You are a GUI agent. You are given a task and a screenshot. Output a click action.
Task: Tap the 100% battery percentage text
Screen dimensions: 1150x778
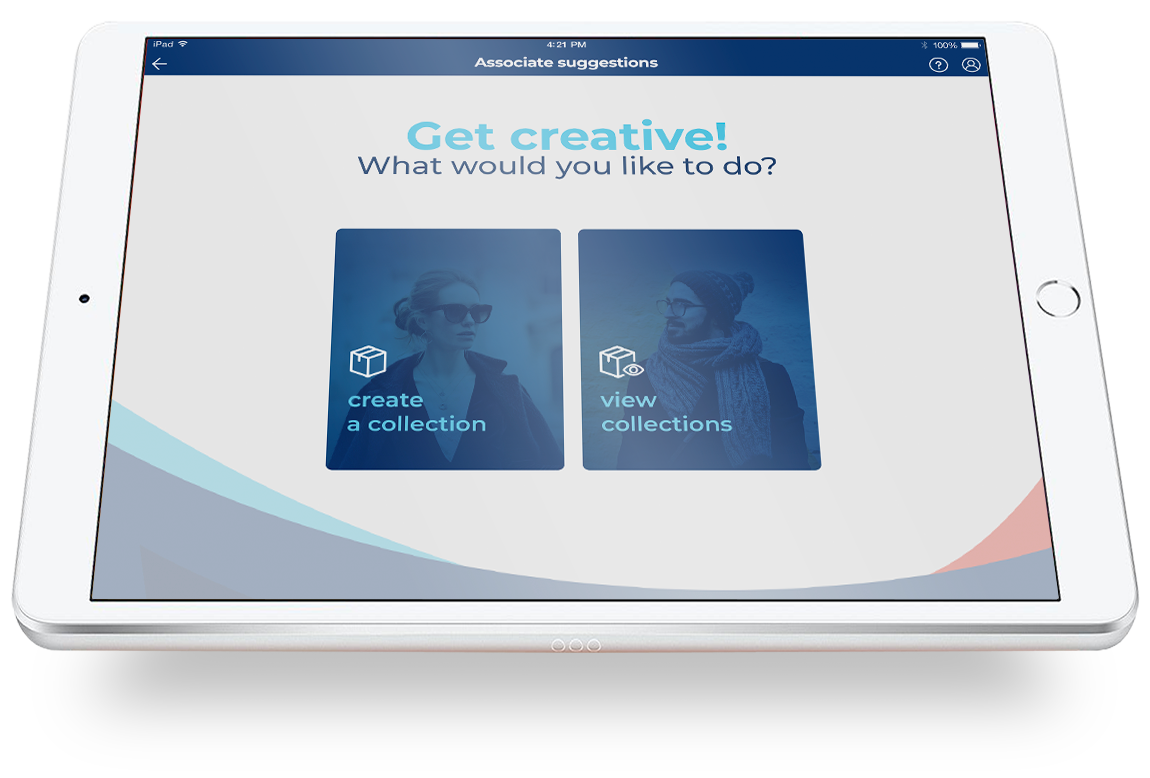[945, 46]
